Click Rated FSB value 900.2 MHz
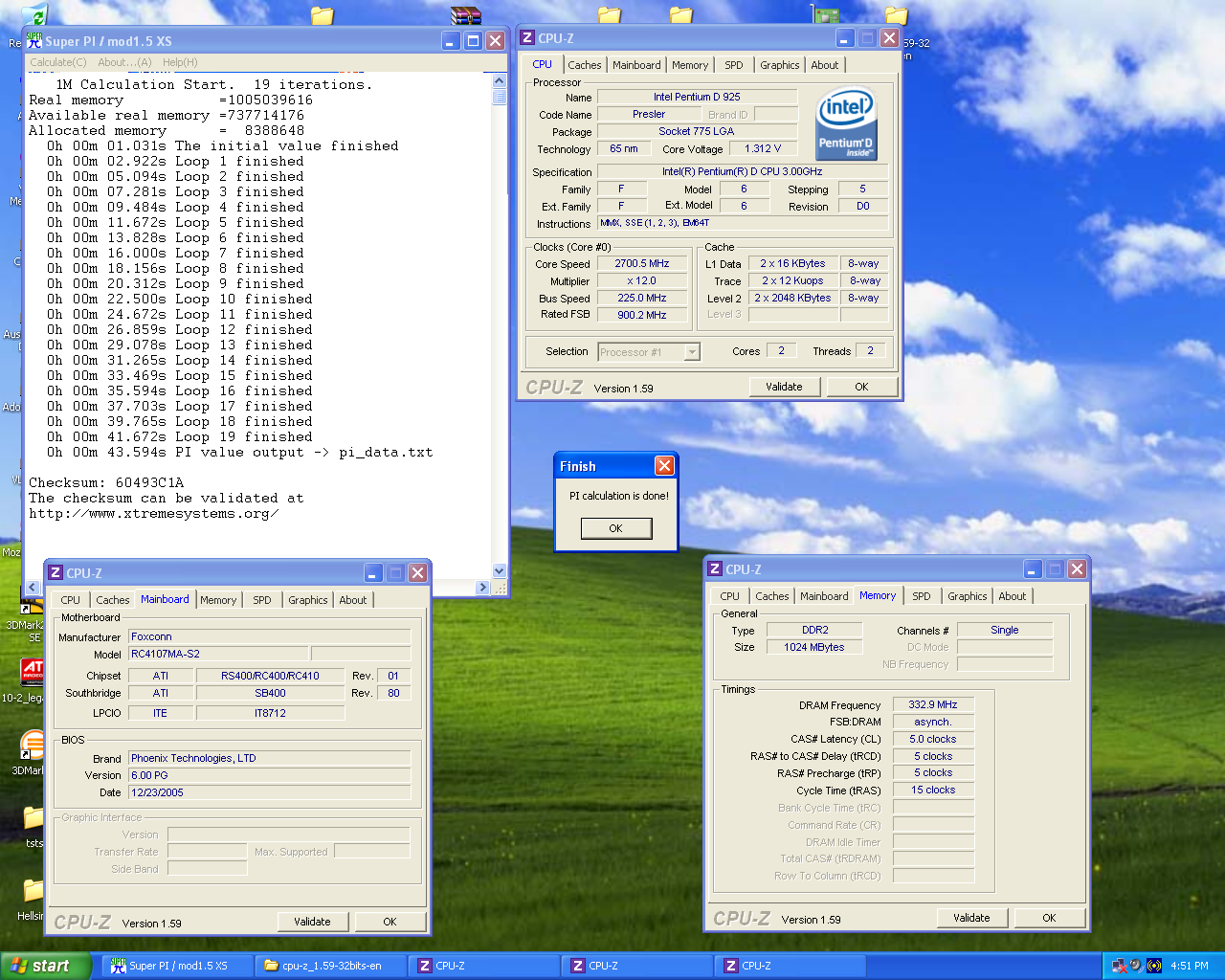The height and width of the screenshot is (980, 1225). (x=642, y=315)
